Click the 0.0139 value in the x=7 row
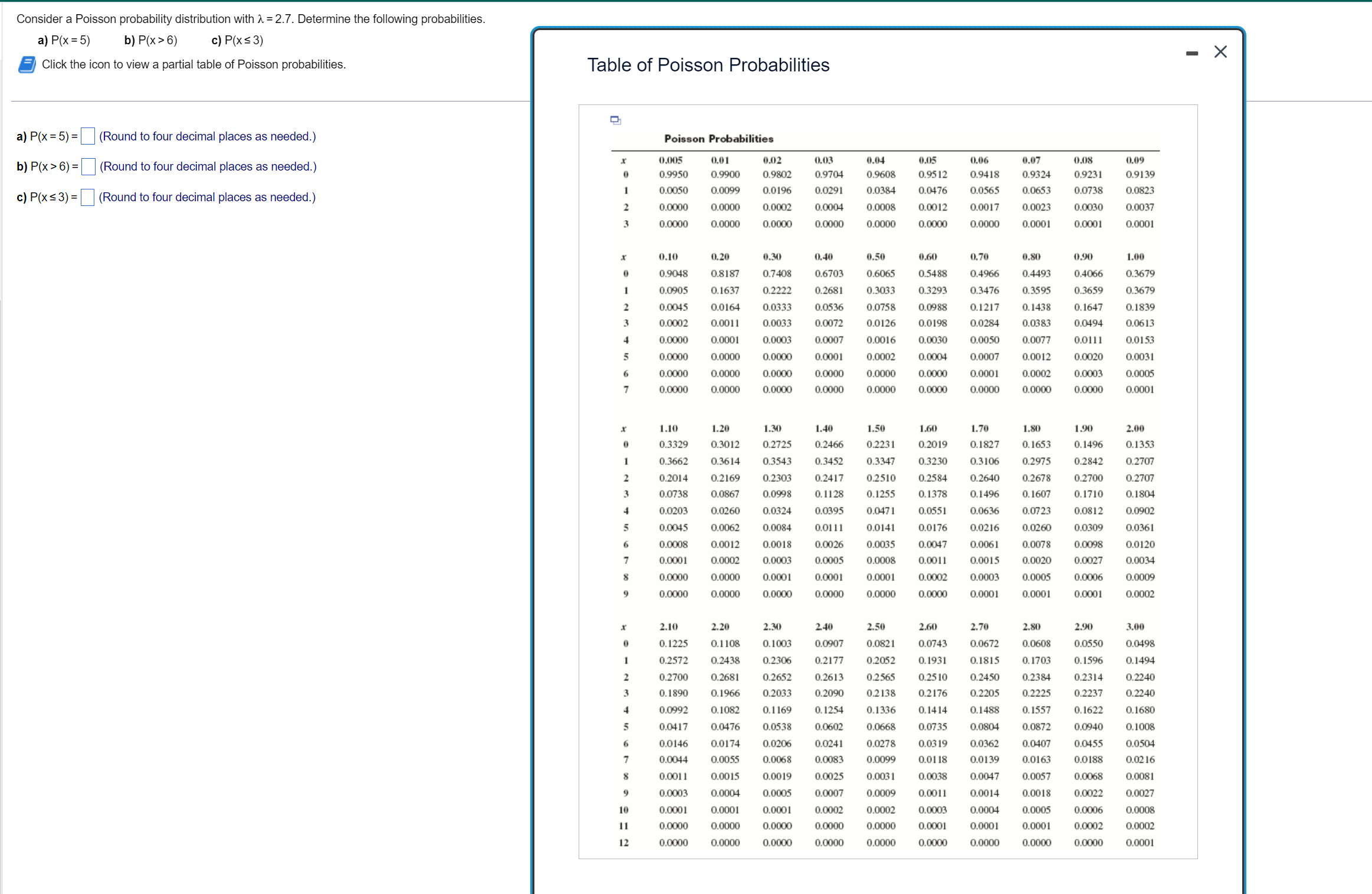Screen dimensions: 1372x894 pos(984,759)
